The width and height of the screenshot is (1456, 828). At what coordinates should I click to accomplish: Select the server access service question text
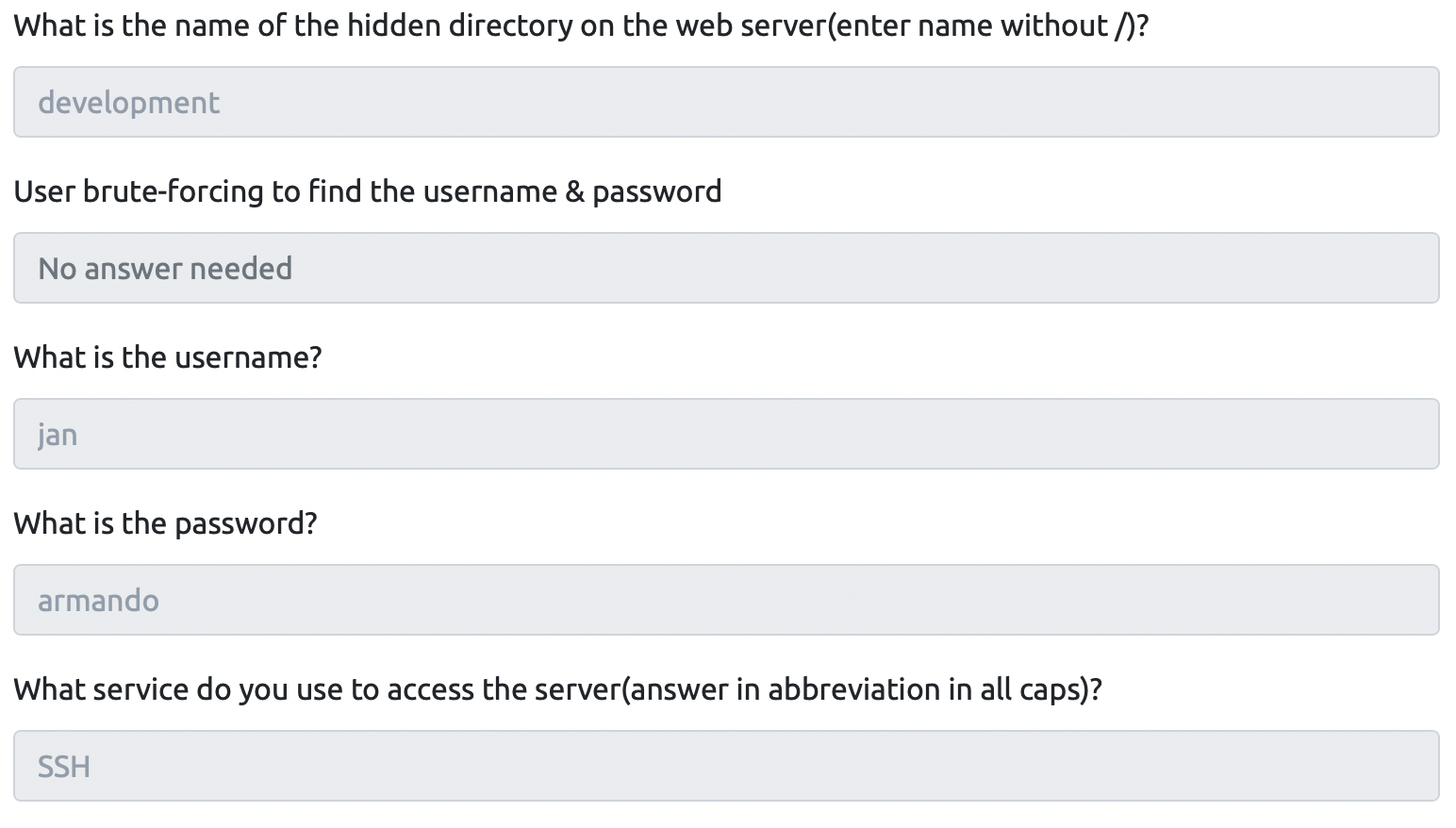pyautogui.click(x=560, y=688)
